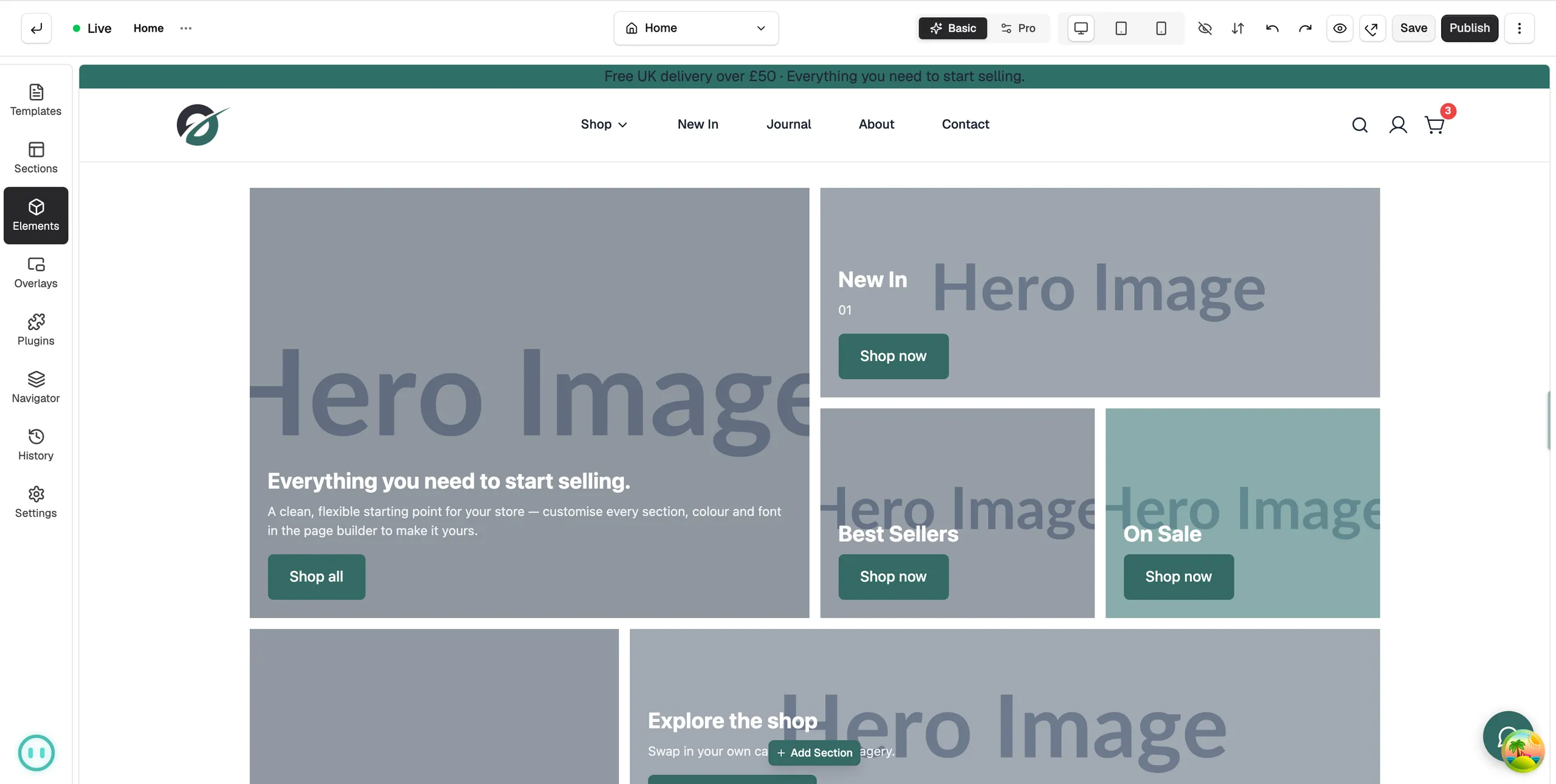Open the Sections panel

[36, 158]
